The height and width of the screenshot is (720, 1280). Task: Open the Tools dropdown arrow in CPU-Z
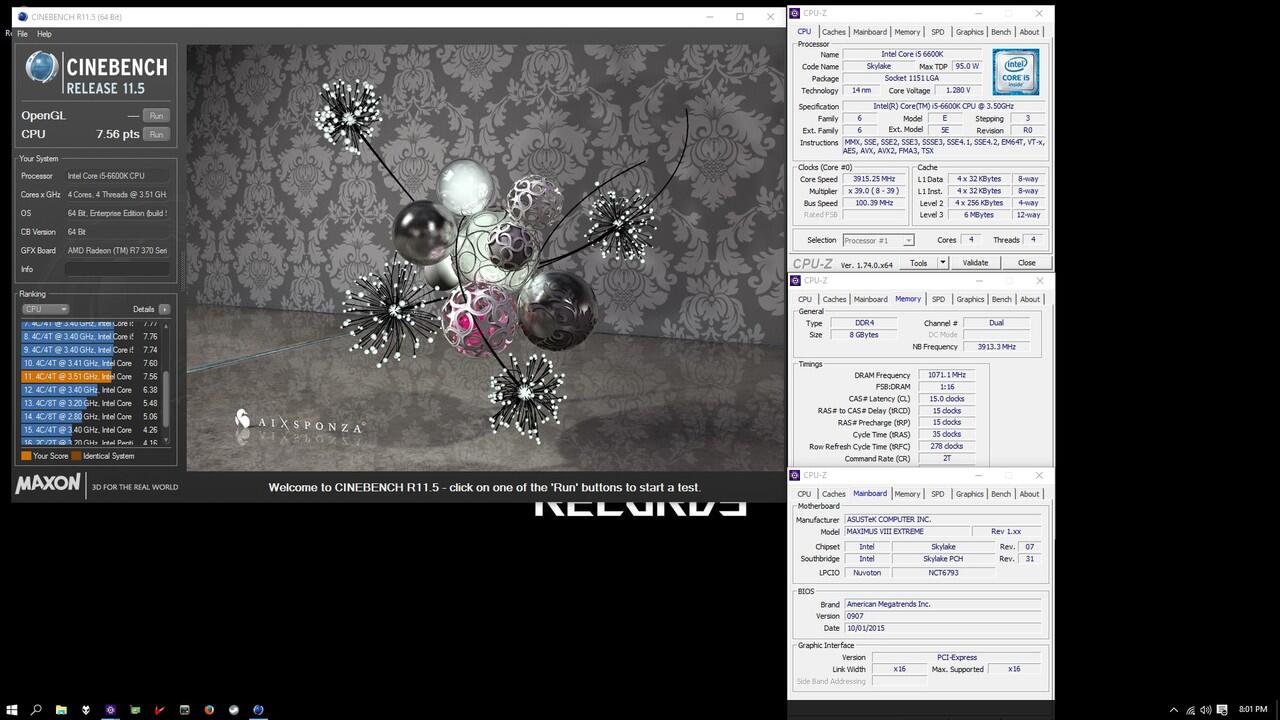(x=941, y=263)
